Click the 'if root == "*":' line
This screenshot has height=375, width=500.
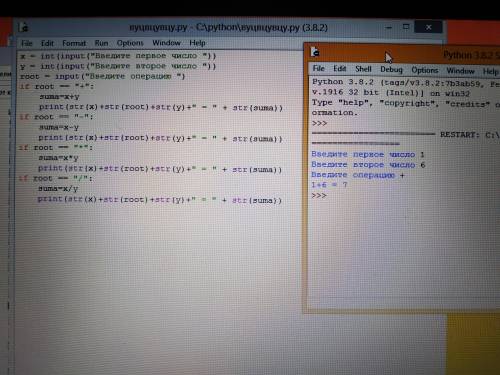tap(55, 148)
